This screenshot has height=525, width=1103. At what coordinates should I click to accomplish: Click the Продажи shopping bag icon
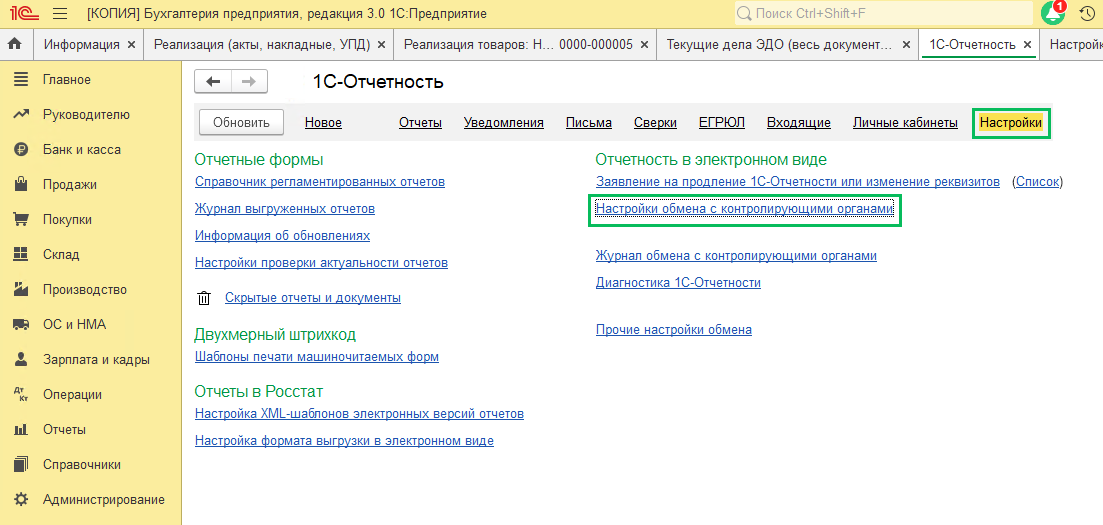coord(21,184)
